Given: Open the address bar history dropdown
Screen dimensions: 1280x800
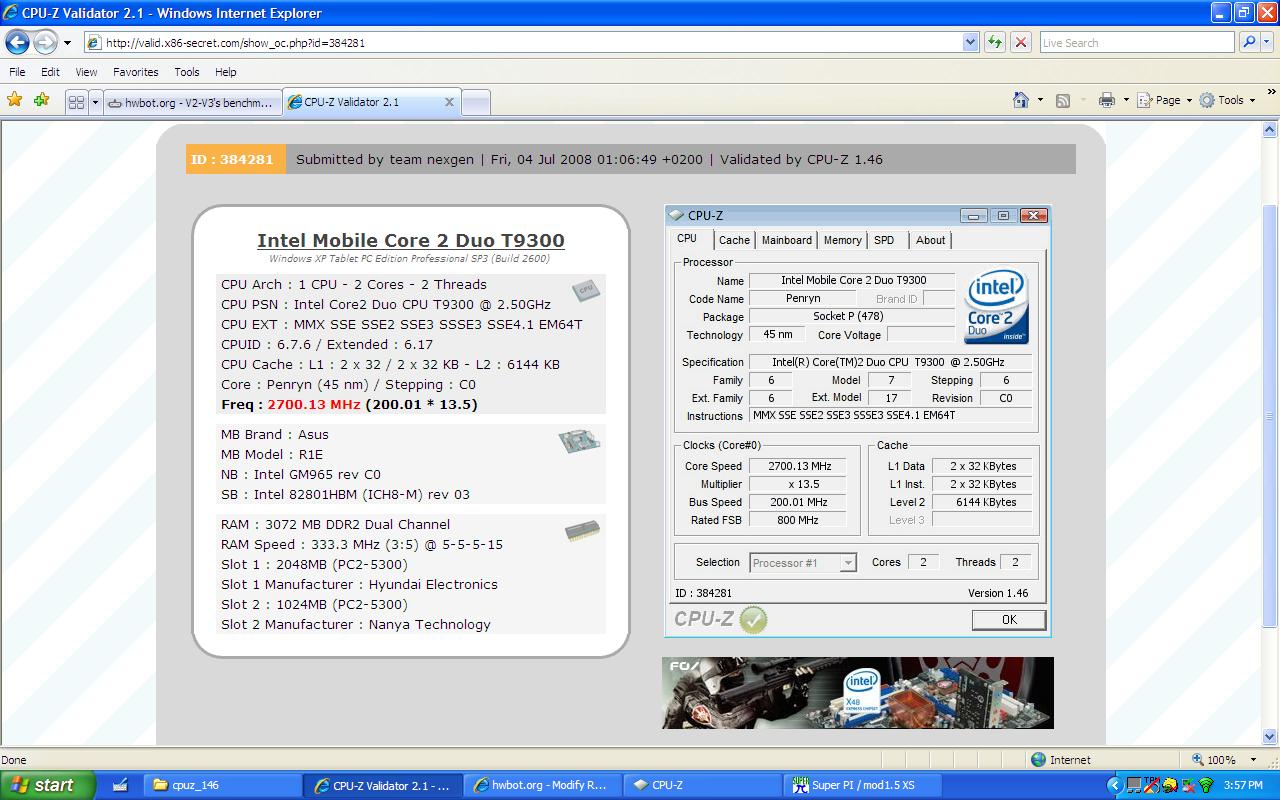Looking at the screenshot, I should (970, 42).
